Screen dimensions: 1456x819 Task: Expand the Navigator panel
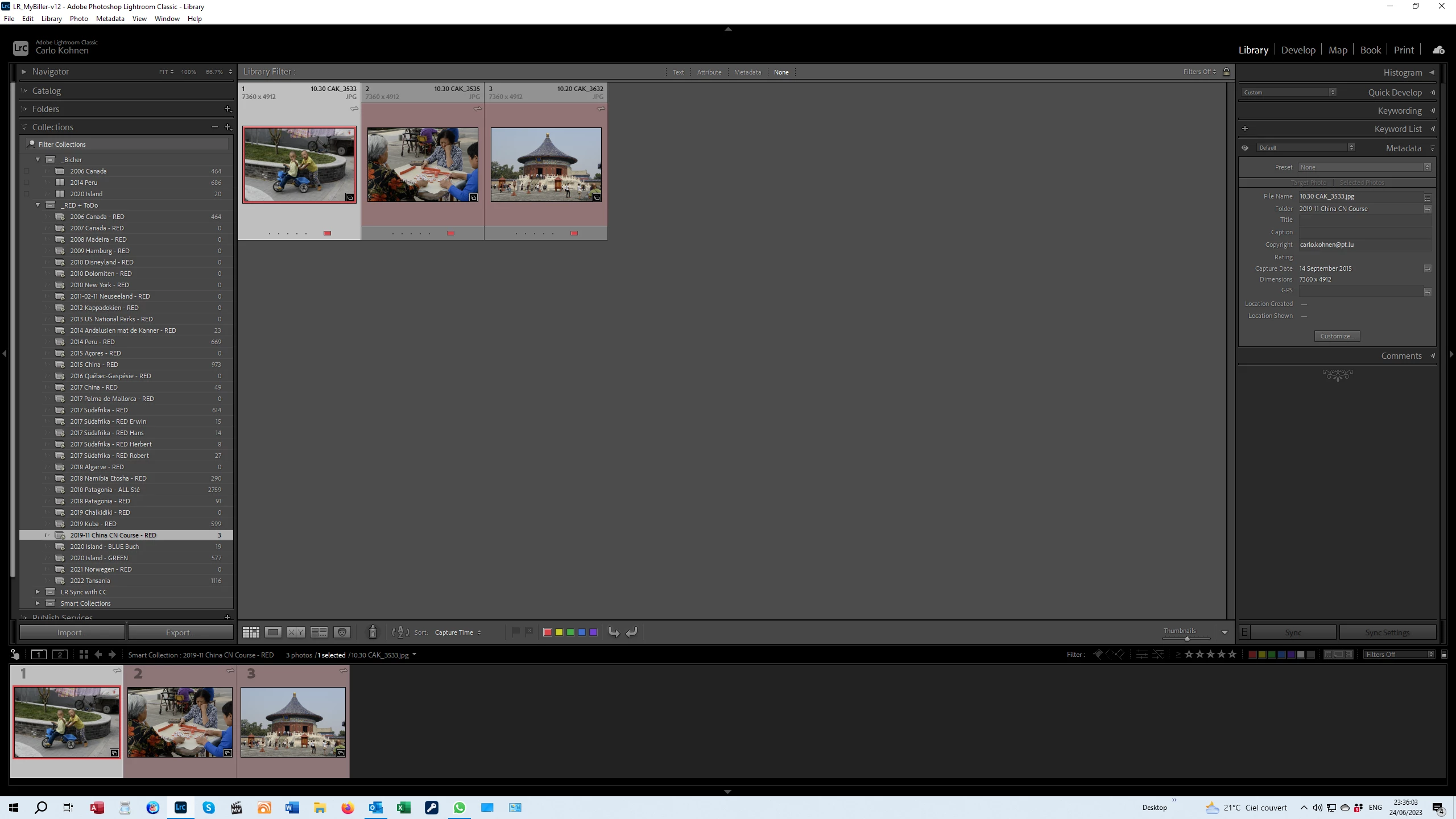pyautogui.click(x=24, y=72)
